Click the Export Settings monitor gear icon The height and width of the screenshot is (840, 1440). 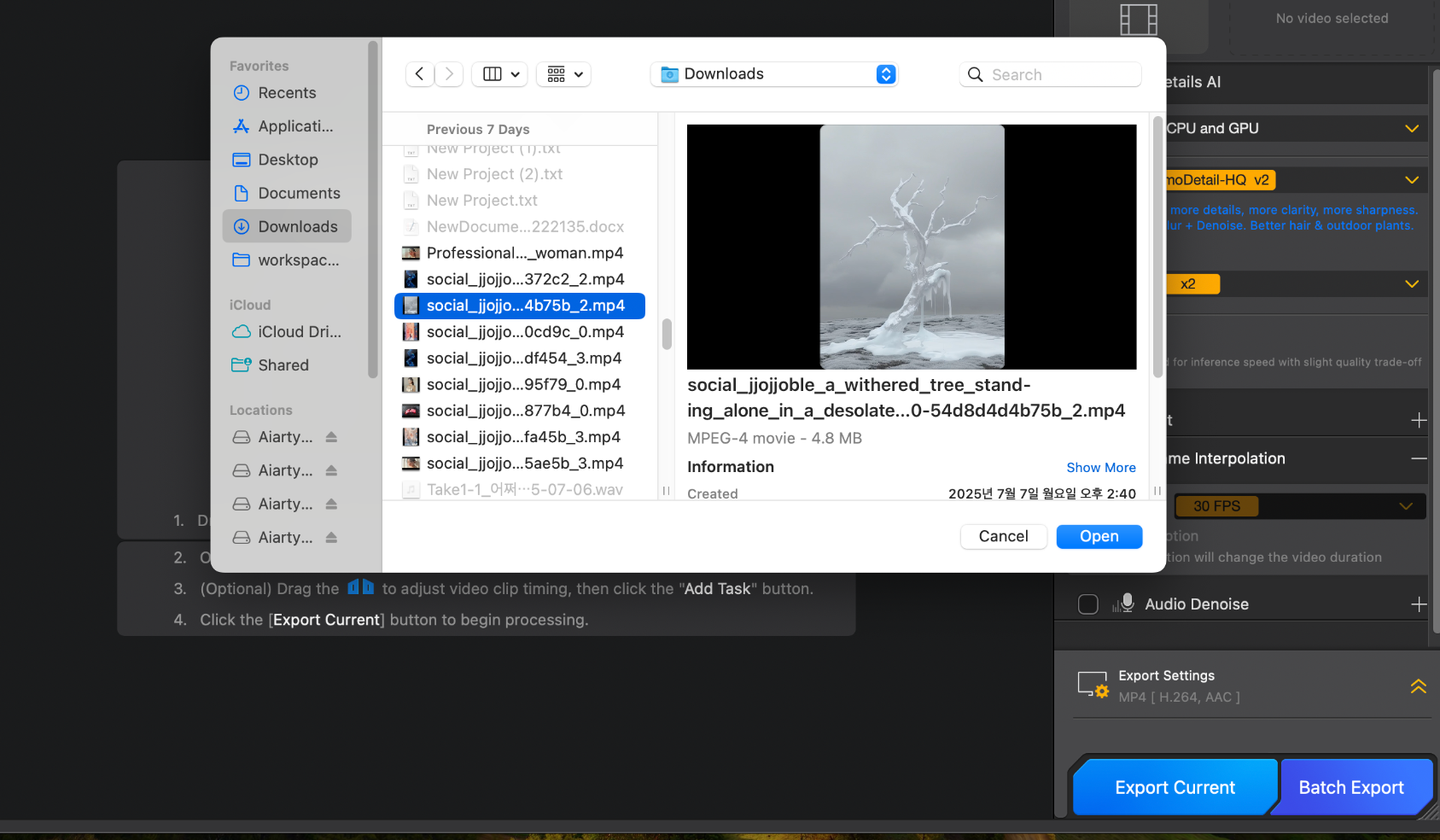[x=1093, y=685]
